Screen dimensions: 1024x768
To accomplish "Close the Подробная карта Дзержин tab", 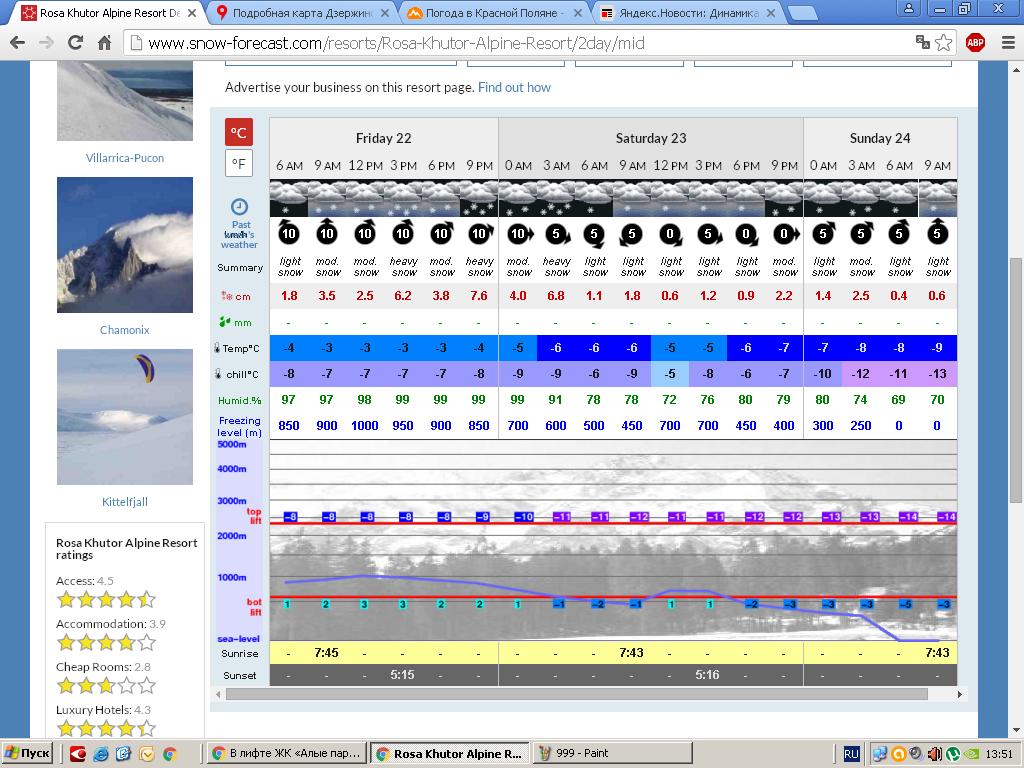I will 385,13.
